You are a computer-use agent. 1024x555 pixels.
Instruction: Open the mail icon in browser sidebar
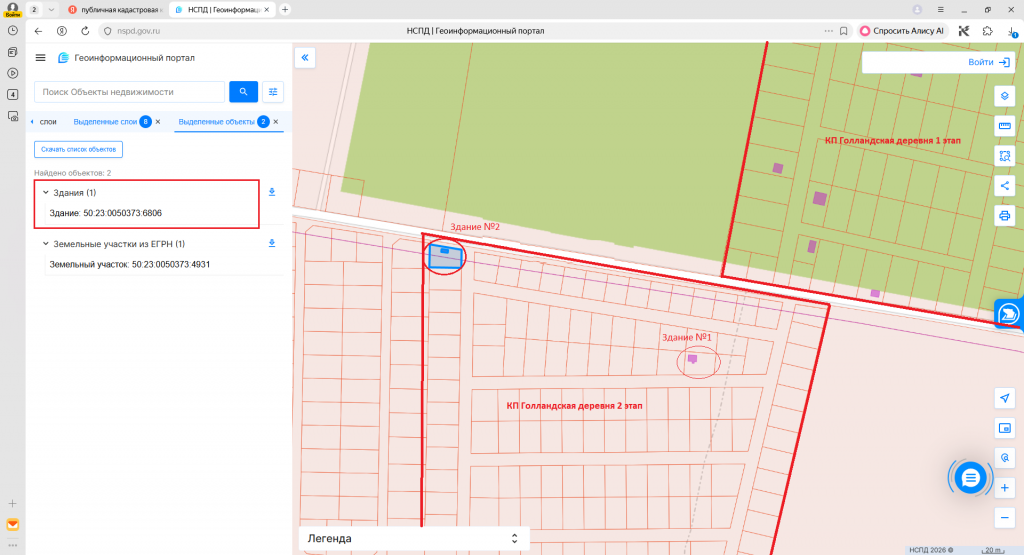tap(12, 525)
